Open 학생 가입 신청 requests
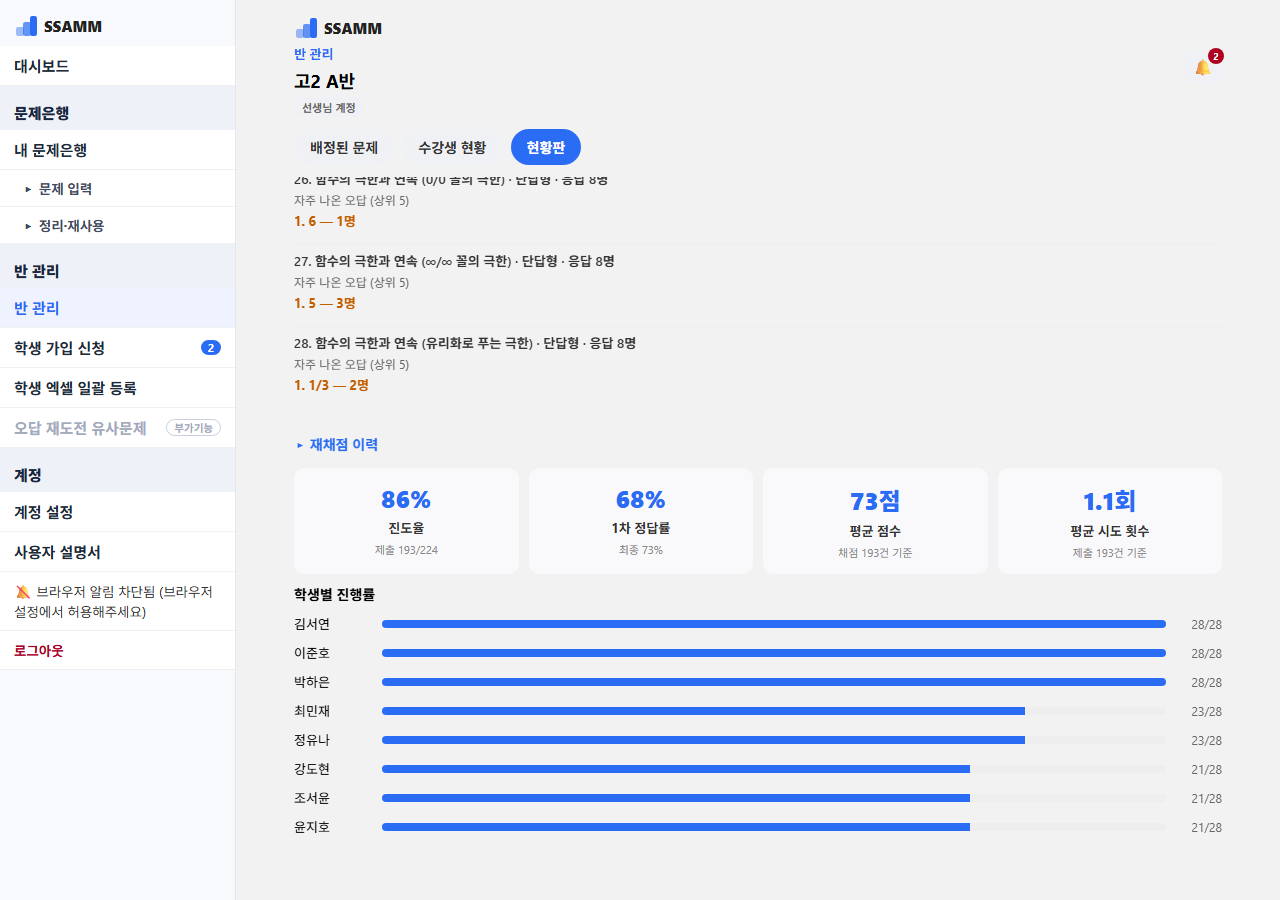The height and width of the screenshot is (900, 1280). click(117, 348)
